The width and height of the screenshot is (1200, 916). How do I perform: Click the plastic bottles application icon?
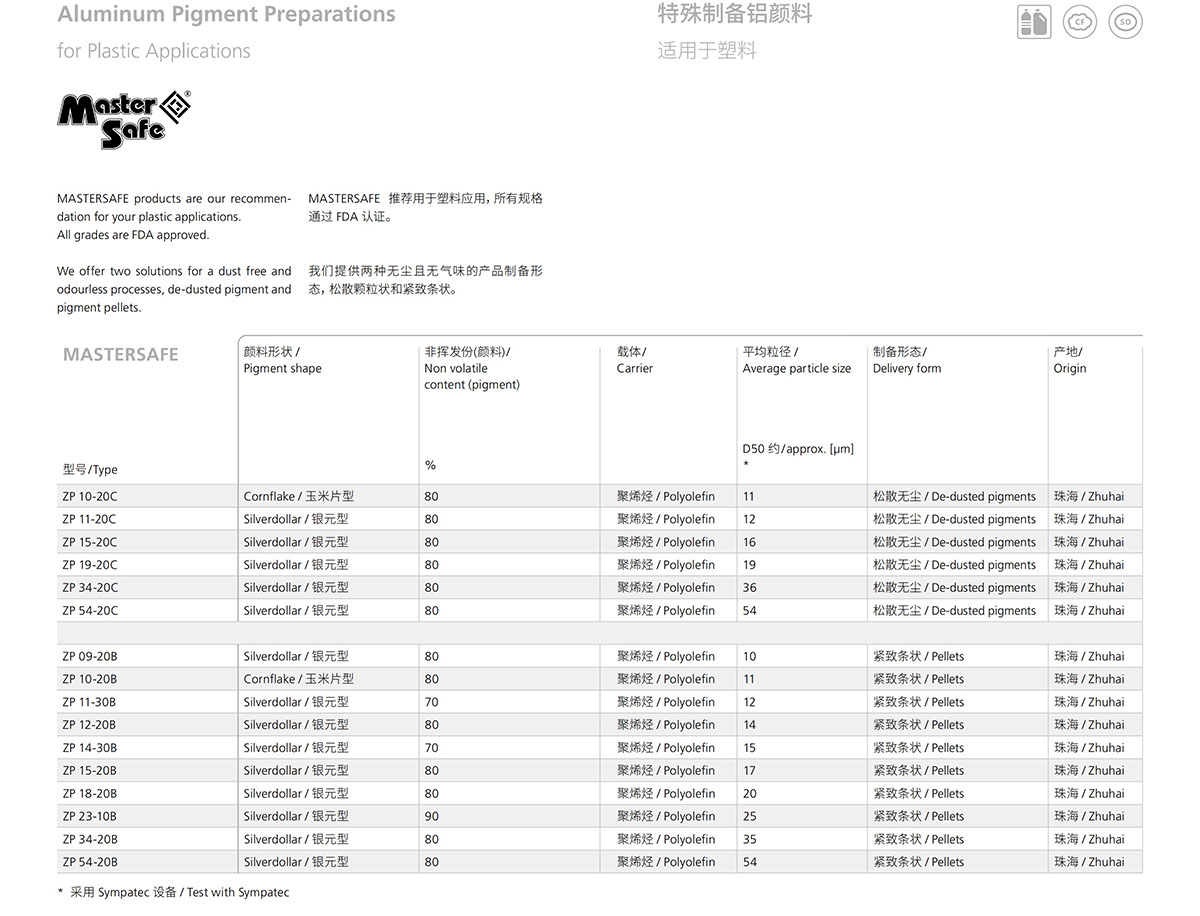pyautogui.click(x=1033, y=22)
